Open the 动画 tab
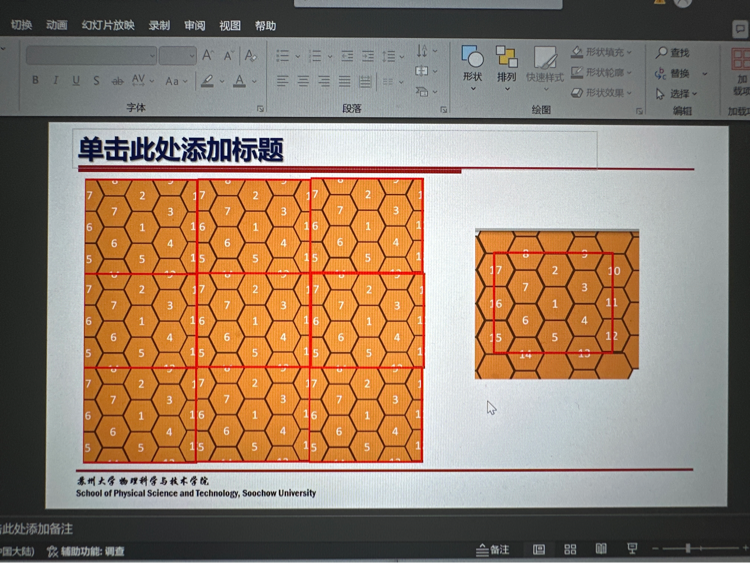 pyautogui.click(x=57, y=25)
